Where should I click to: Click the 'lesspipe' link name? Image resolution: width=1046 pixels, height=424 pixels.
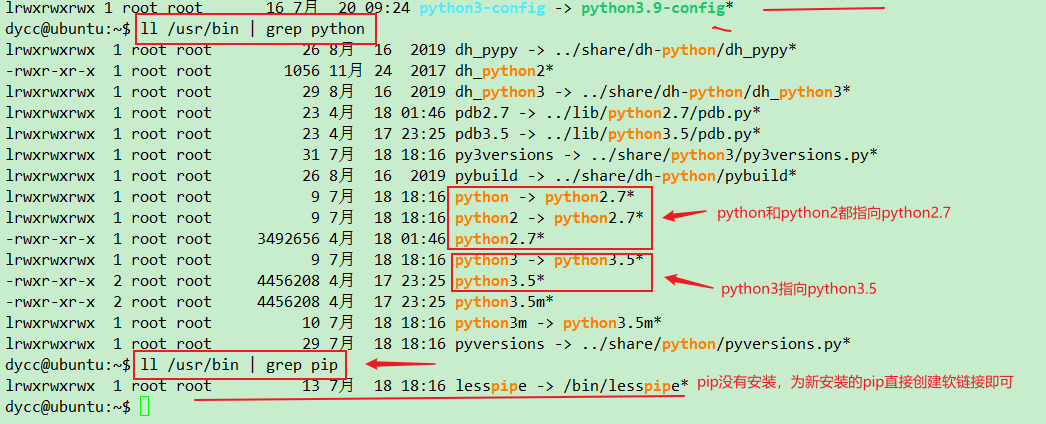491,385
